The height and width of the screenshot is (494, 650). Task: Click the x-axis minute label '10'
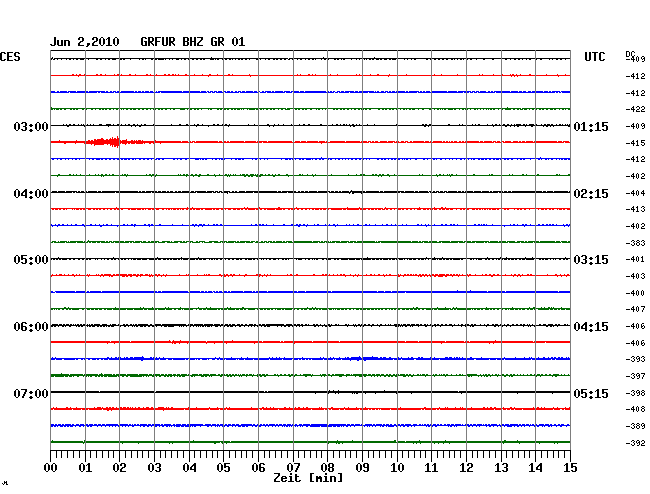pos(397,468)
